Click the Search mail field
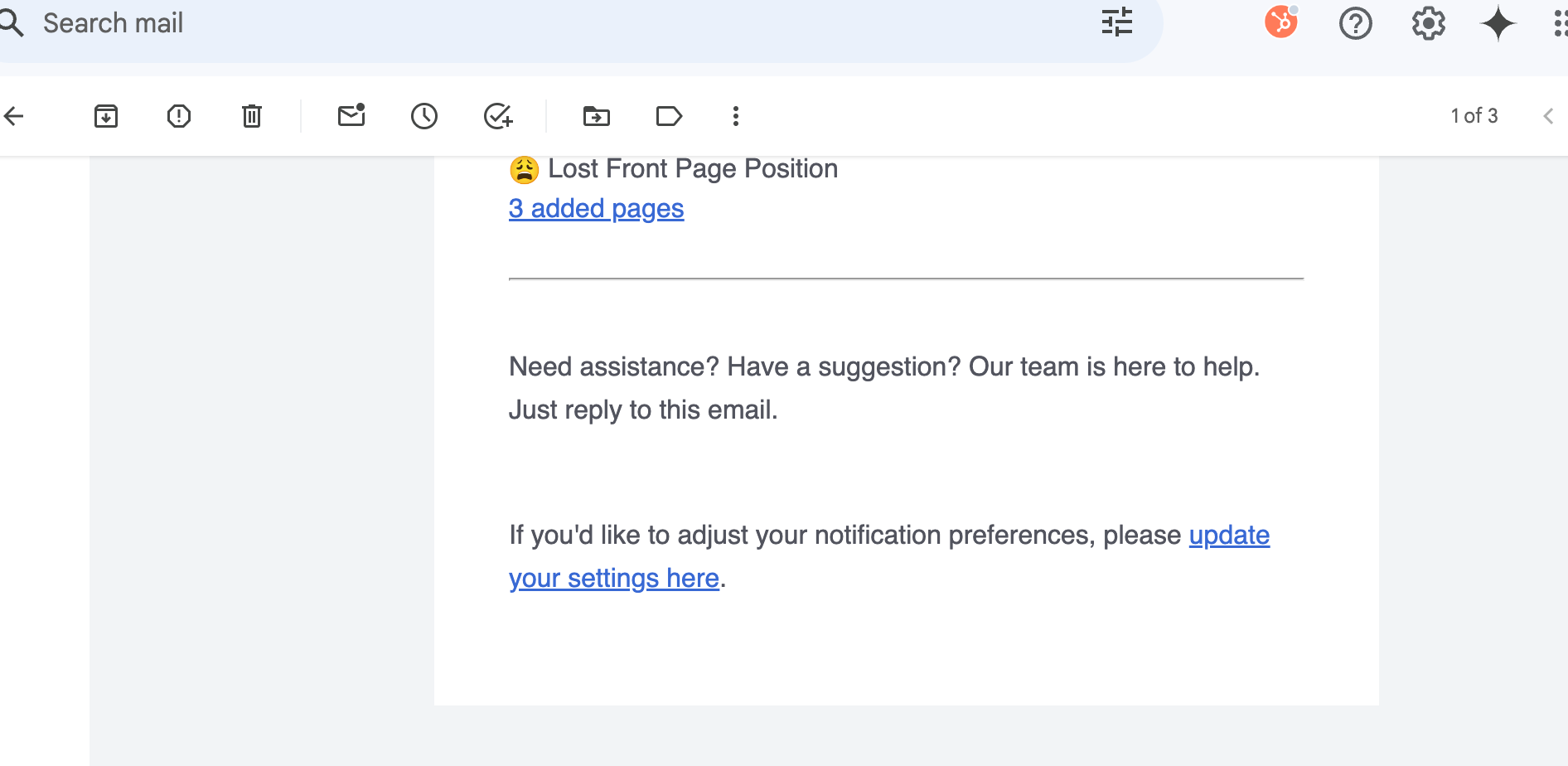 click(x=497, y=23)
